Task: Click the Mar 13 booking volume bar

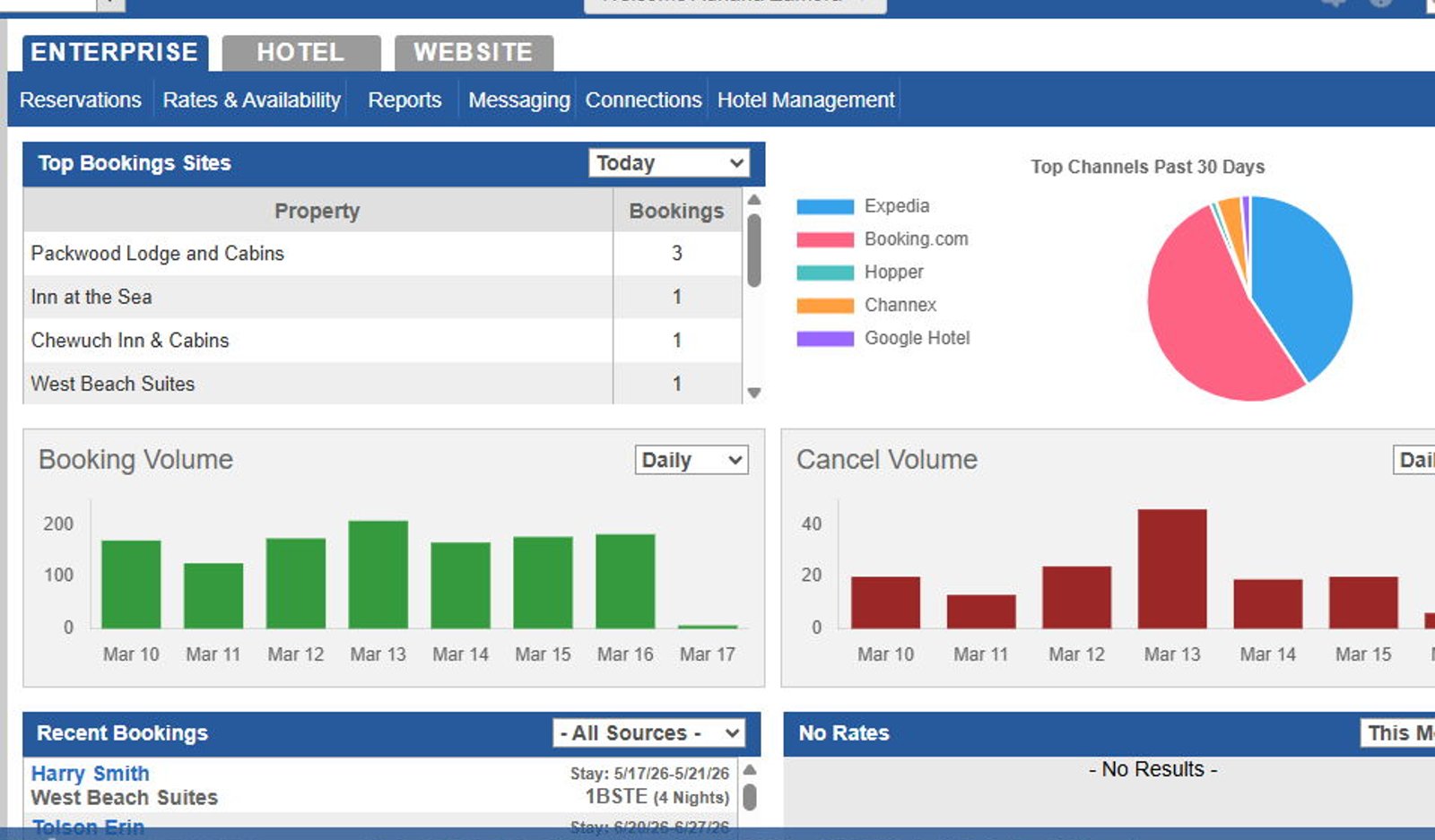Action: click(x=378, y=574)
